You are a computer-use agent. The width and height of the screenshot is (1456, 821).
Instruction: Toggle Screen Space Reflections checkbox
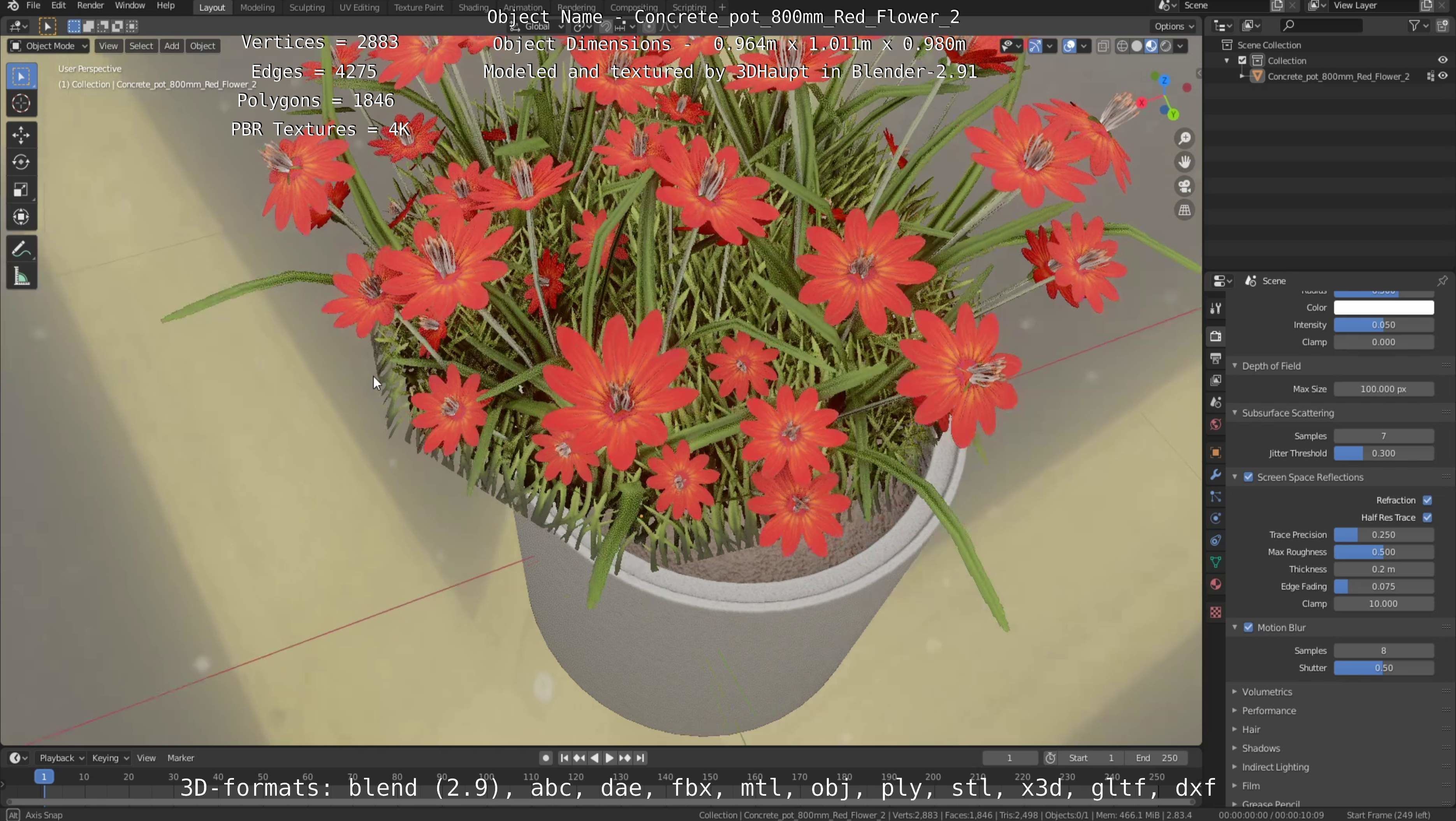click(x=1248, y=477)
